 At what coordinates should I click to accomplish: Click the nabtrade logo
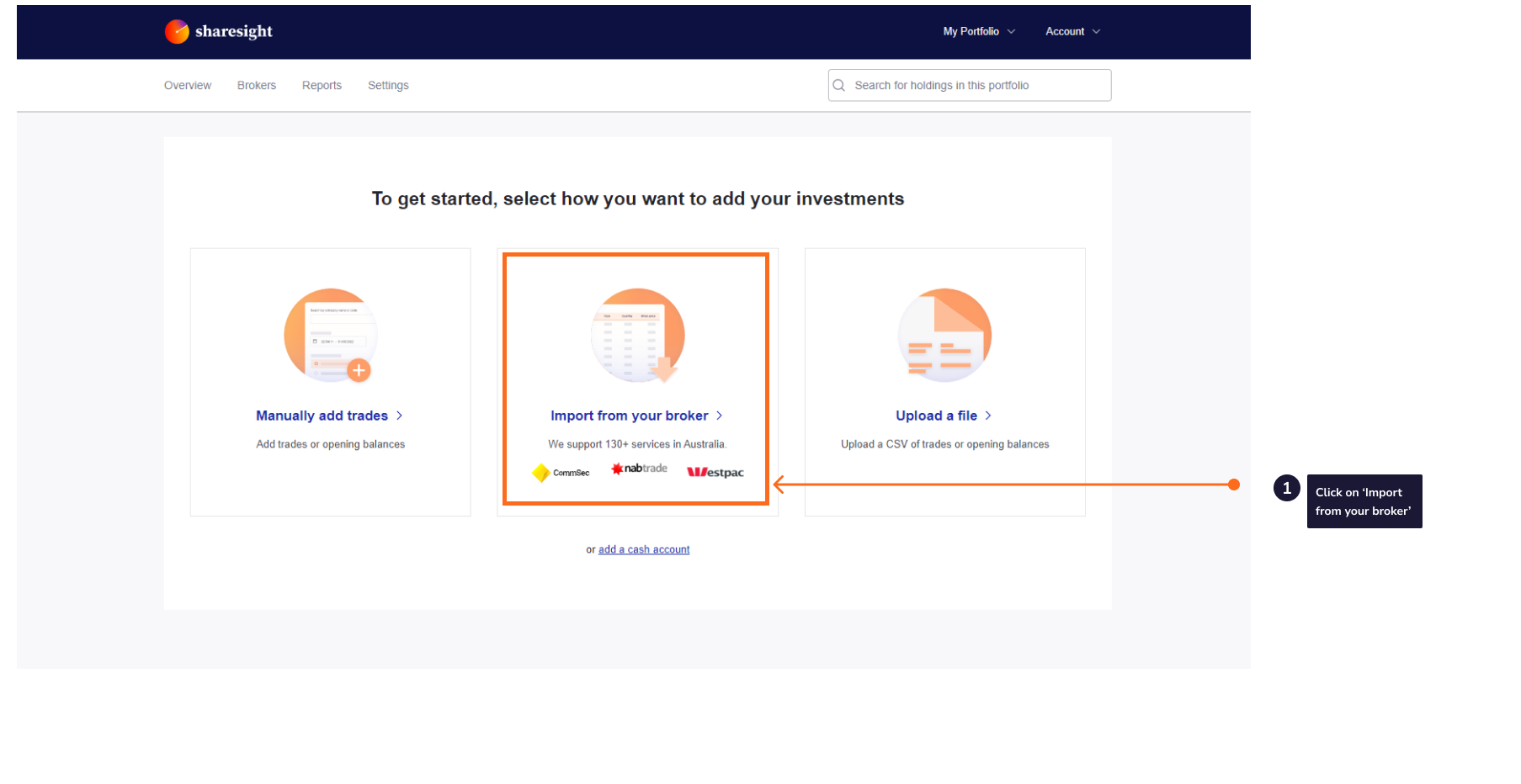[639, 469]
